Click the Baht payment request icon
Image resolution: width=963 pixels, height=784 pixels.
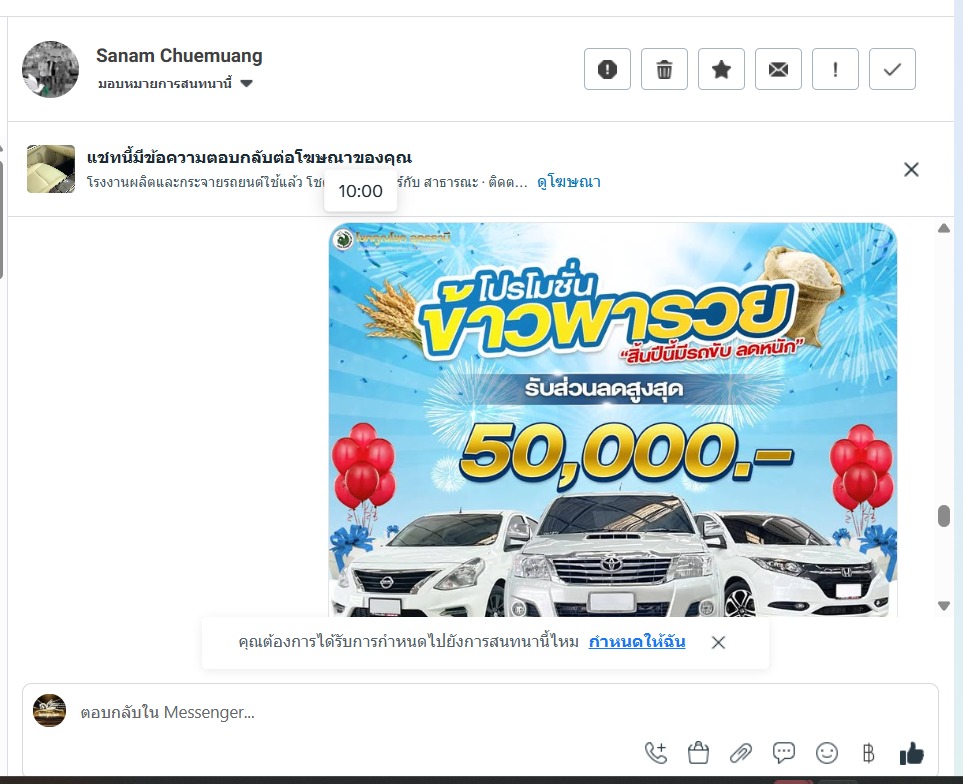coord(868,753)
